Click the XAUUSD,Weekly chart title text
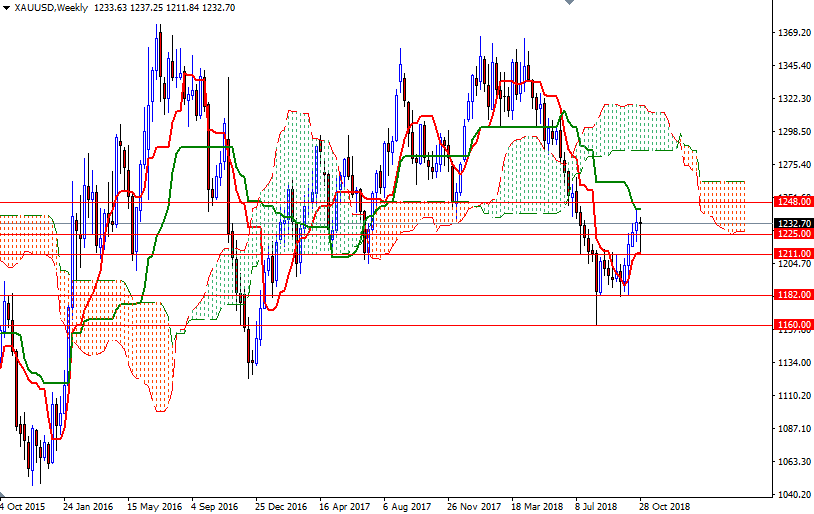 pos(50,7)
